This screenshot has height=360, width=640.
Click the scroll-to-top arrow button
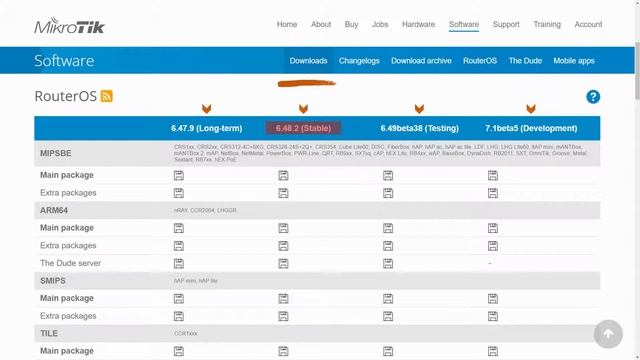click(x=608, y=334)
